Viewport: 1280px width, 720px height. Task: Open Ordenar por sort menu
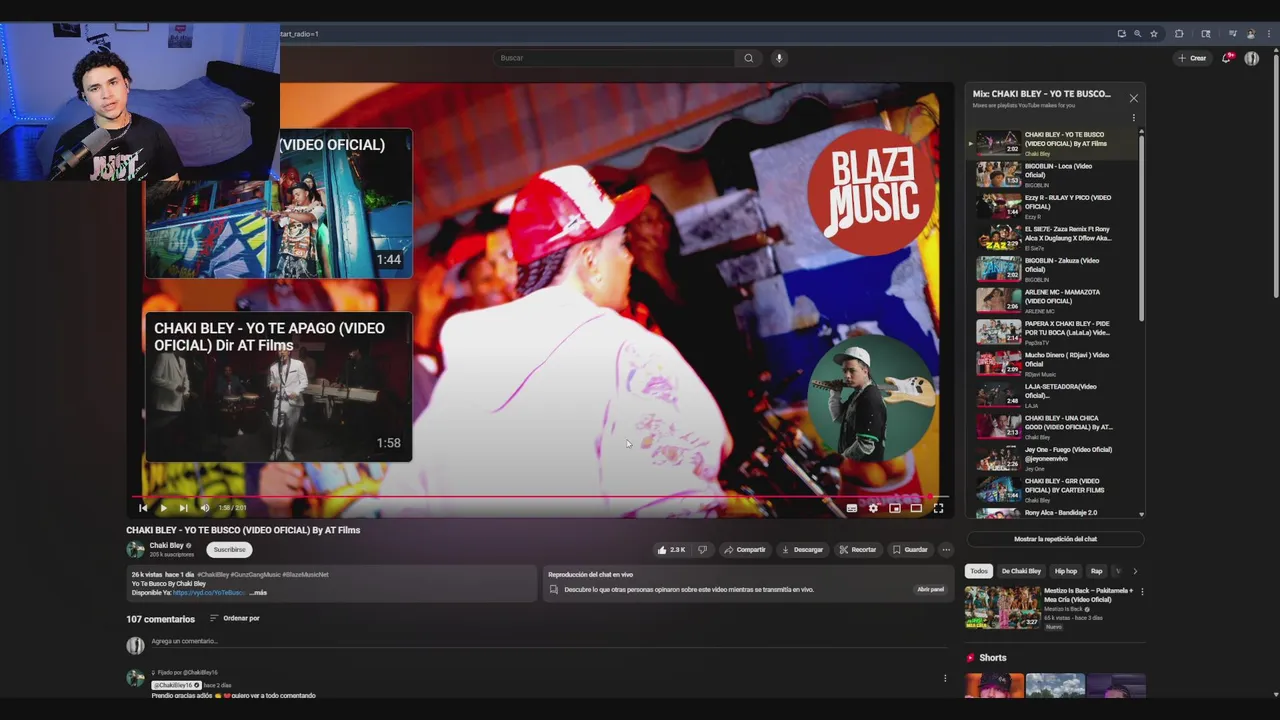(x=234, y=618)
